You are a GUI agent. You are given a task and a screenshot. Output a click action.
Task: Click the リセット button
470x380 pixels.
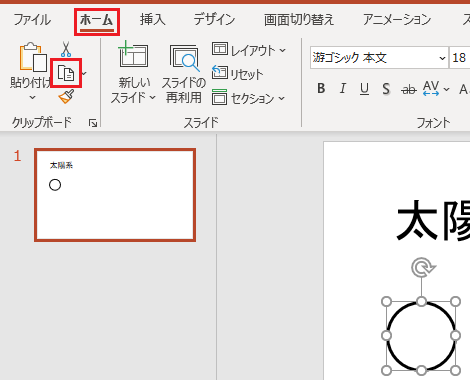pyautogui.click(x=237, y=73)
